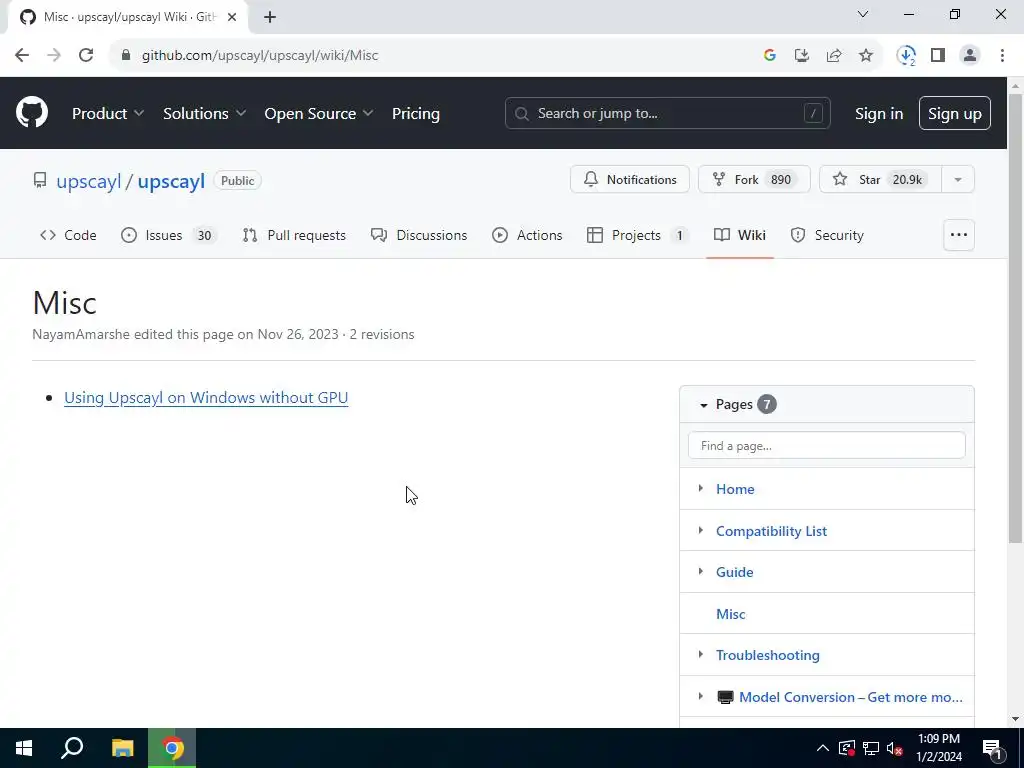
Task: Open a new browser tab
Action: tap(270, 17)
